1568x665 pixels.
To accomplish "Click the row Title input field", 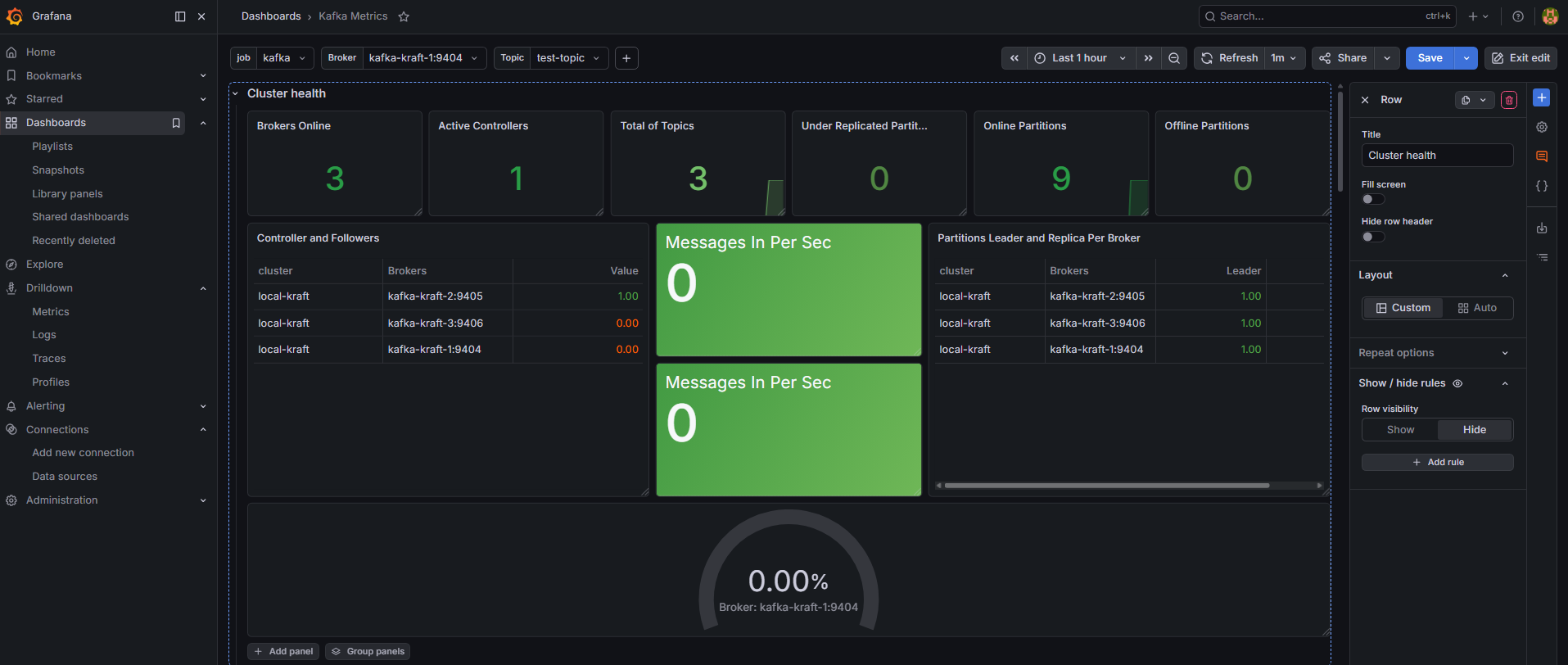I will (x=1437, y=156).
